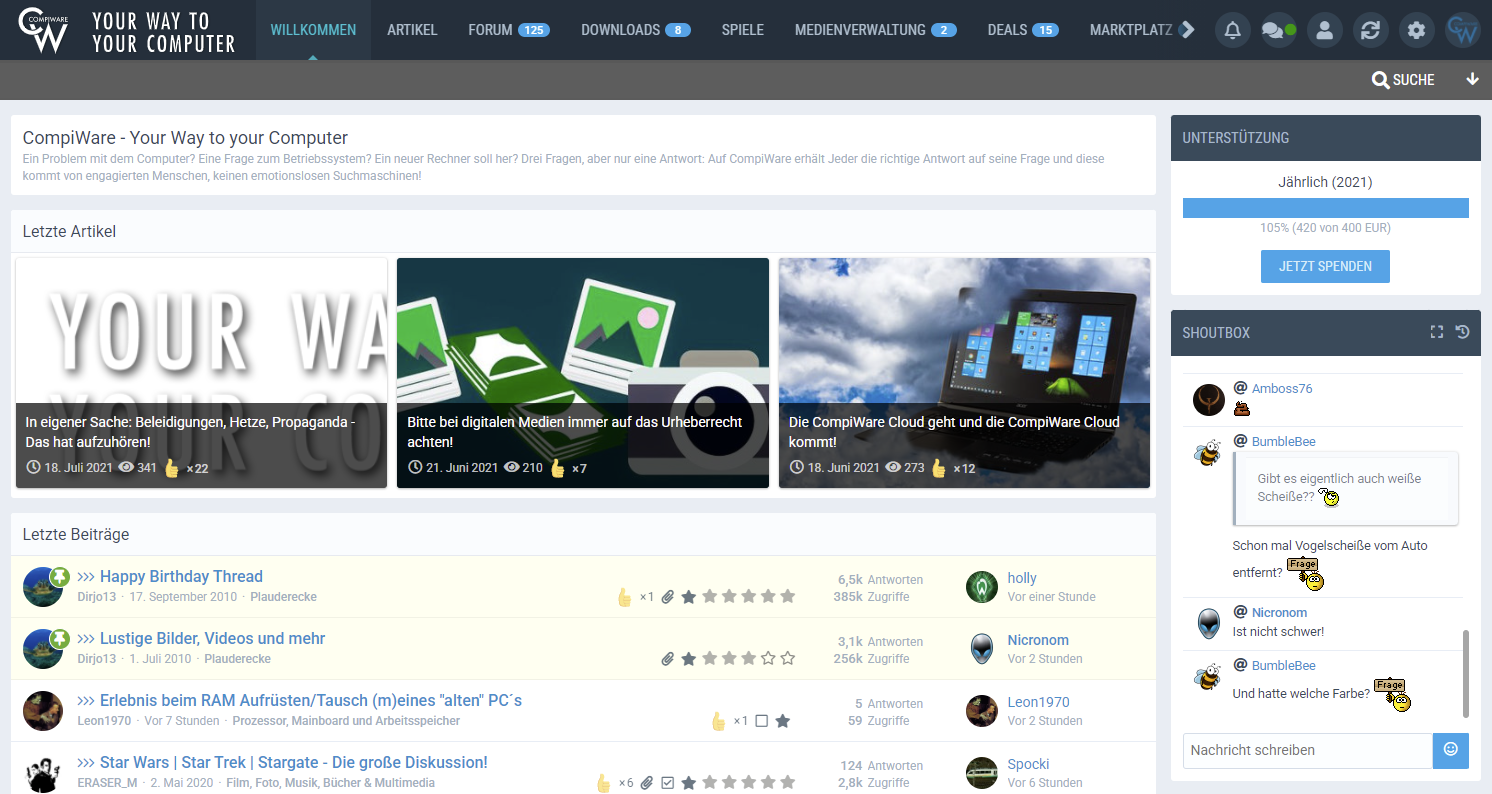Open the Beleidigungen, Hetze, Propaganda article card
Screen dimensions: 1492x794
pyautogui.click(x=201, y=373)
